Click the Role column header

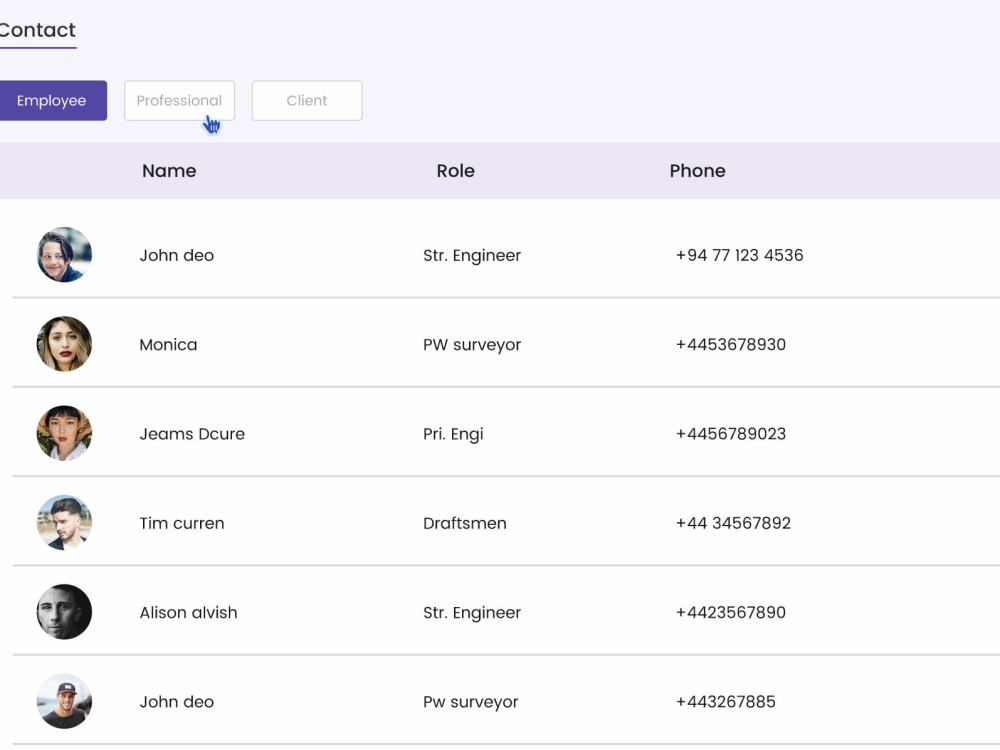pyautogui.click(x=455, y=171)
